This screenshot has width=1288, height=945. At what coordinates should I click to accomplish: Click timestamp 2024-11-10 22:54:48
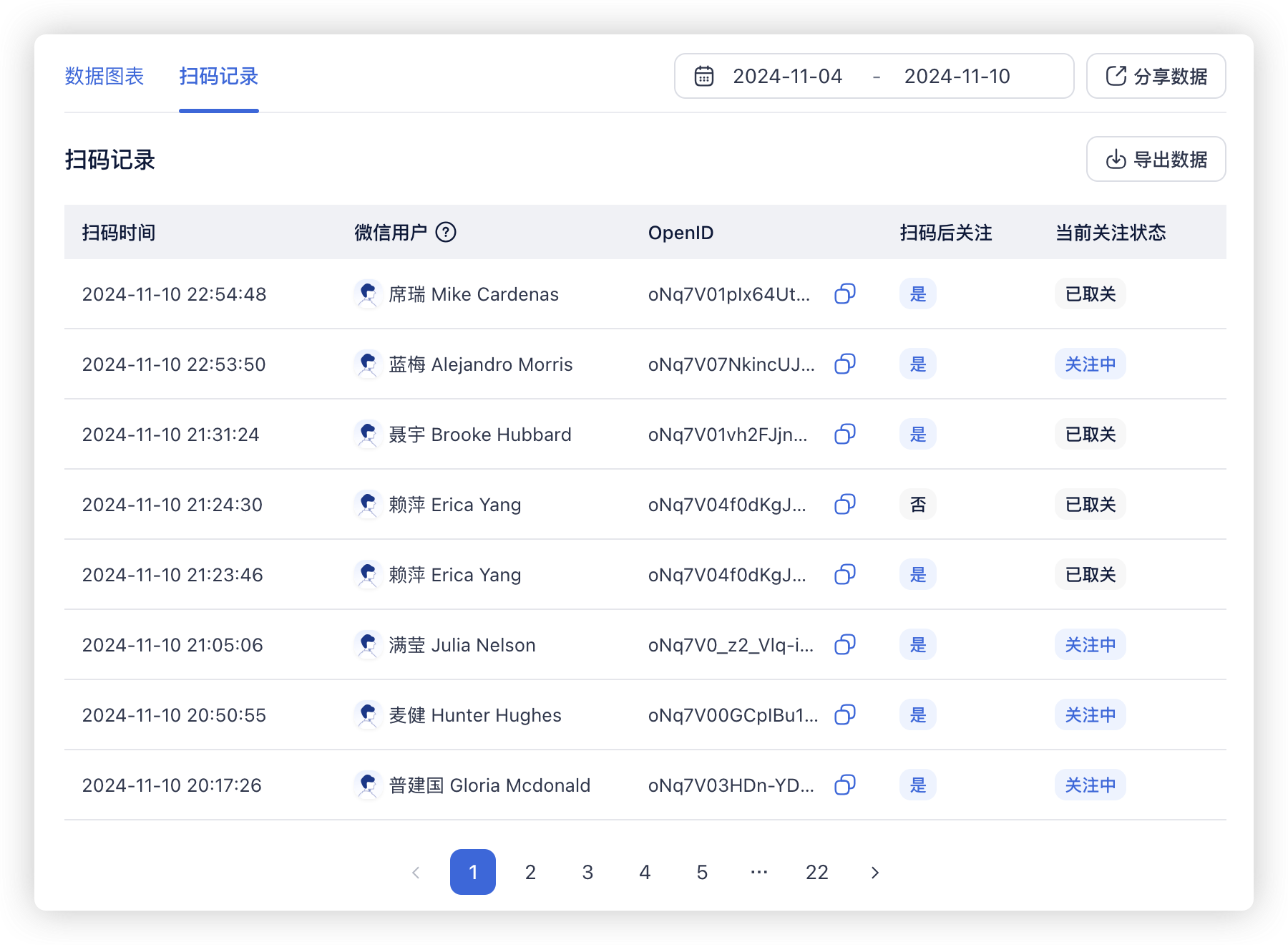click(174, 294)
